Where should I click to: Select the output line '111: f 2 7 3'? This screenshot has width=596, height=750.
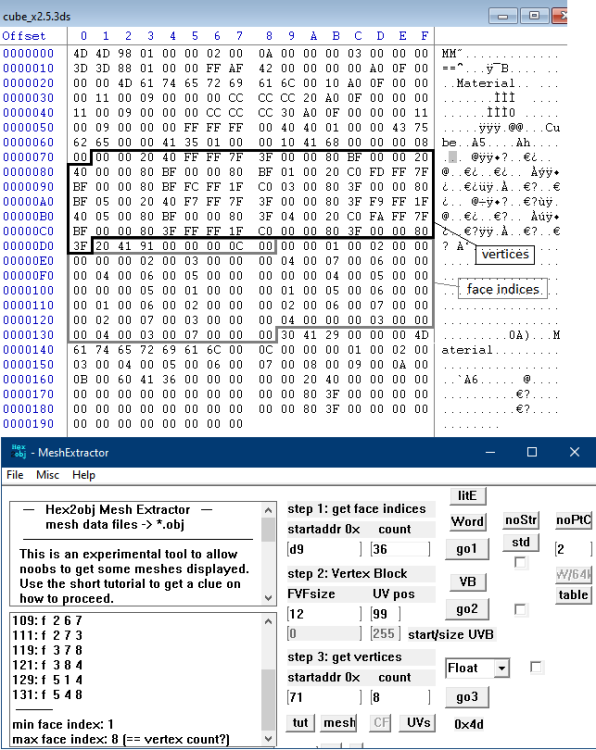pos(47,635)
